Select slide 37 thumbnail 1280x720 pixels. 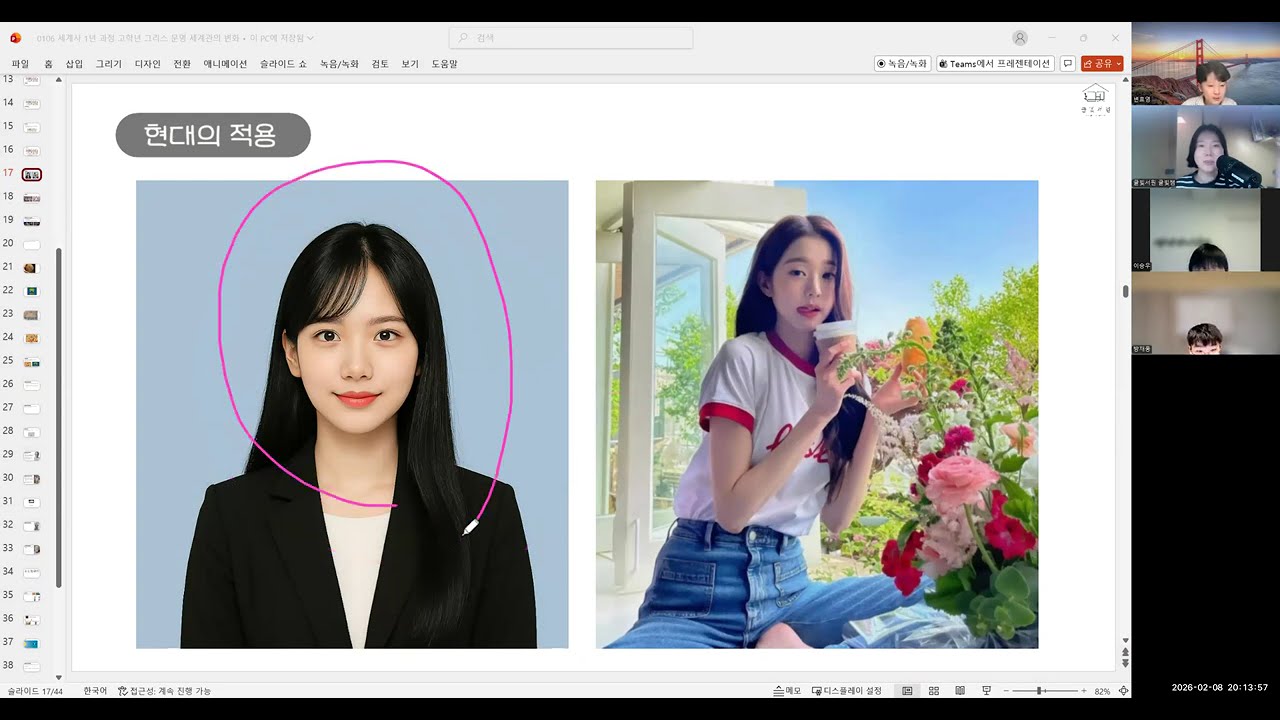point(32,642)
